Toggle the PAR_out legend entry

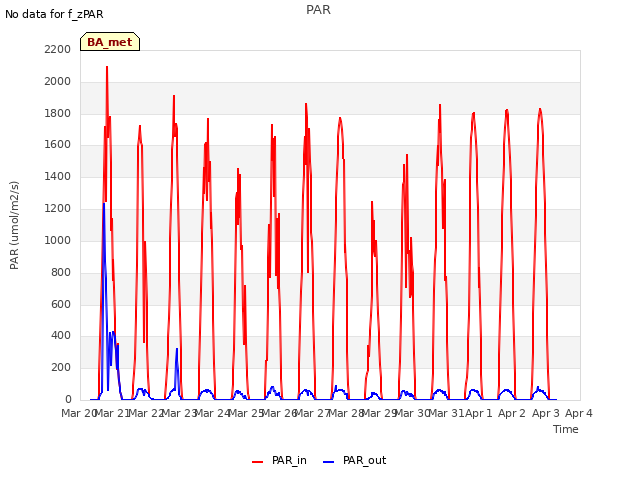coord(355,460)
